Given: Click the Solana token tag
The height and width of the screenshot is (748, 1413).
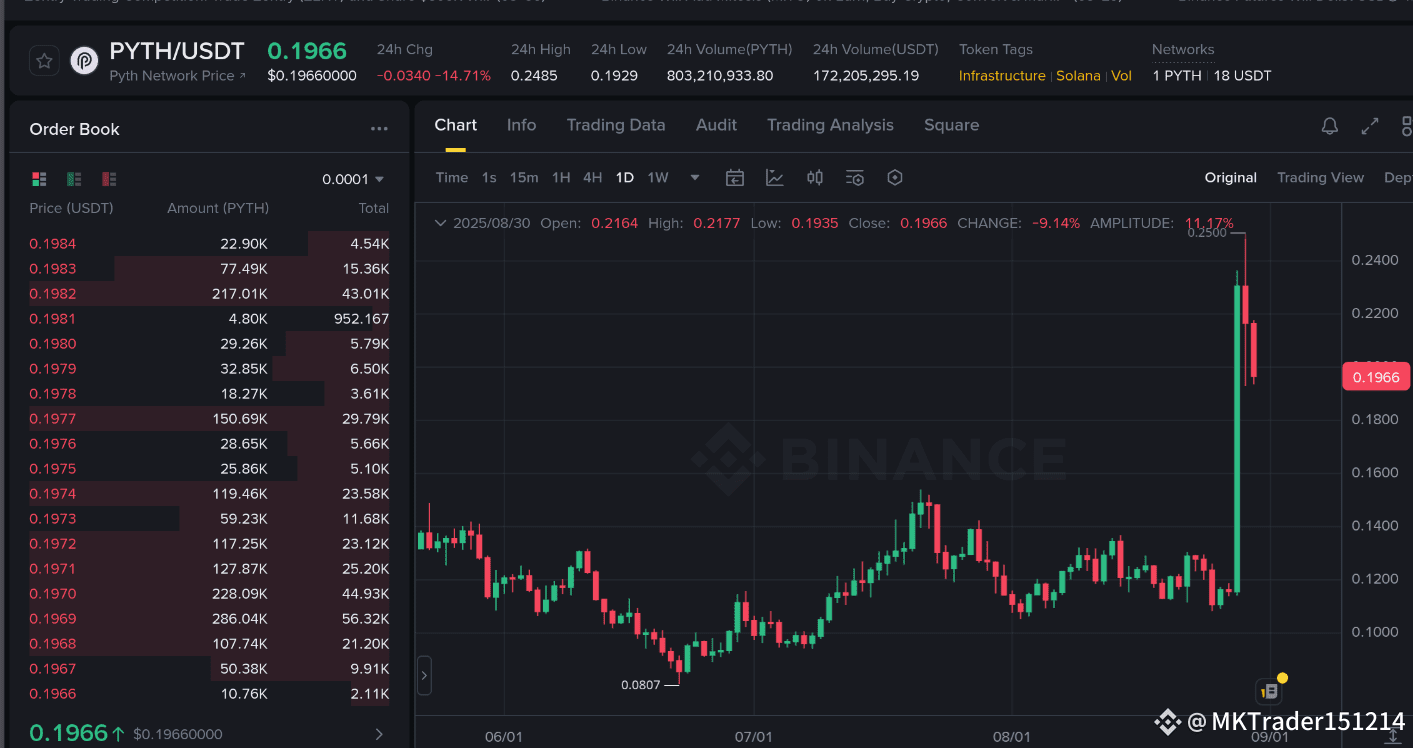Looking at the screenshot, I should click(1078, 76).
